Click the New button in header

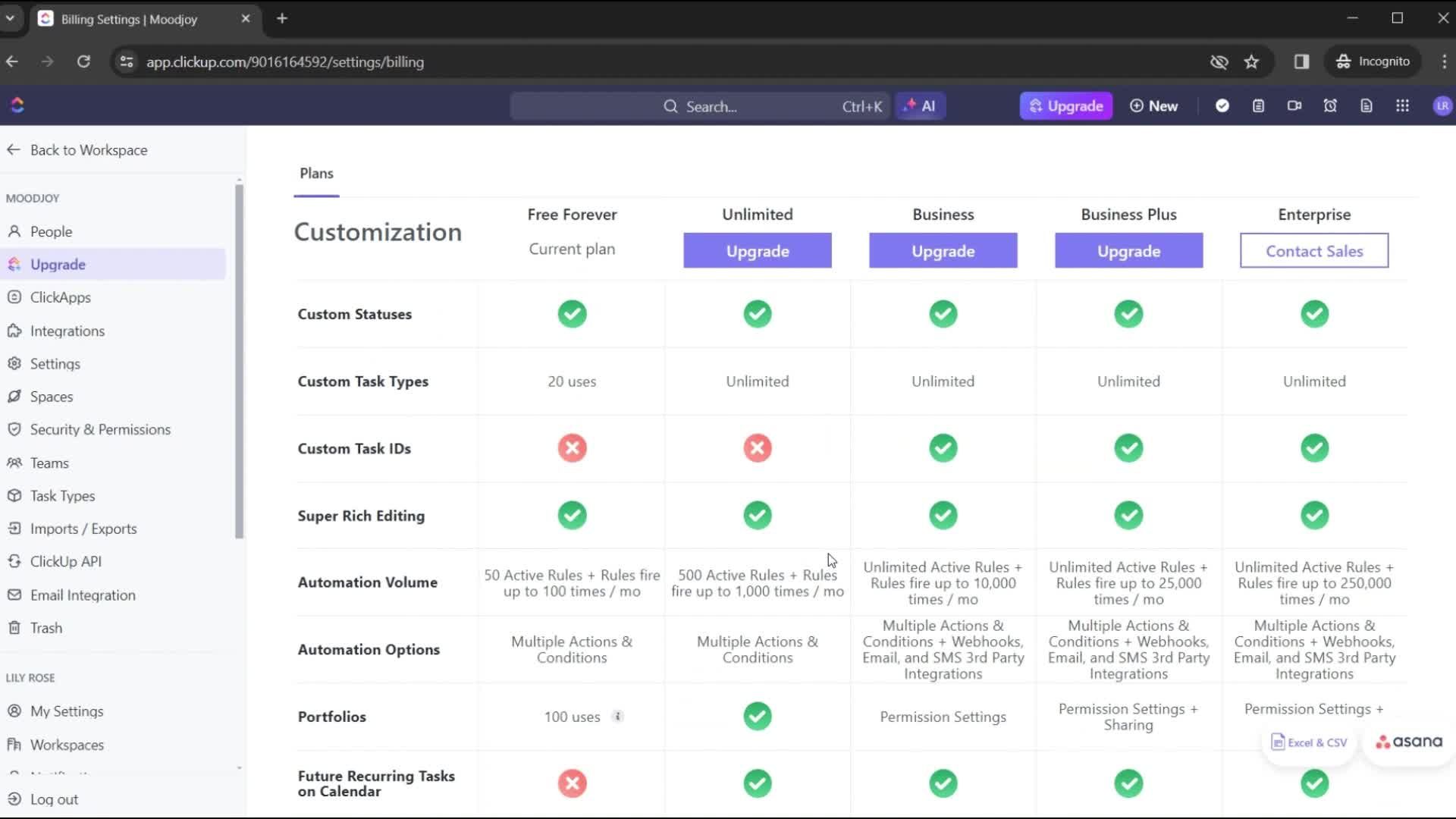point(1153,106)
